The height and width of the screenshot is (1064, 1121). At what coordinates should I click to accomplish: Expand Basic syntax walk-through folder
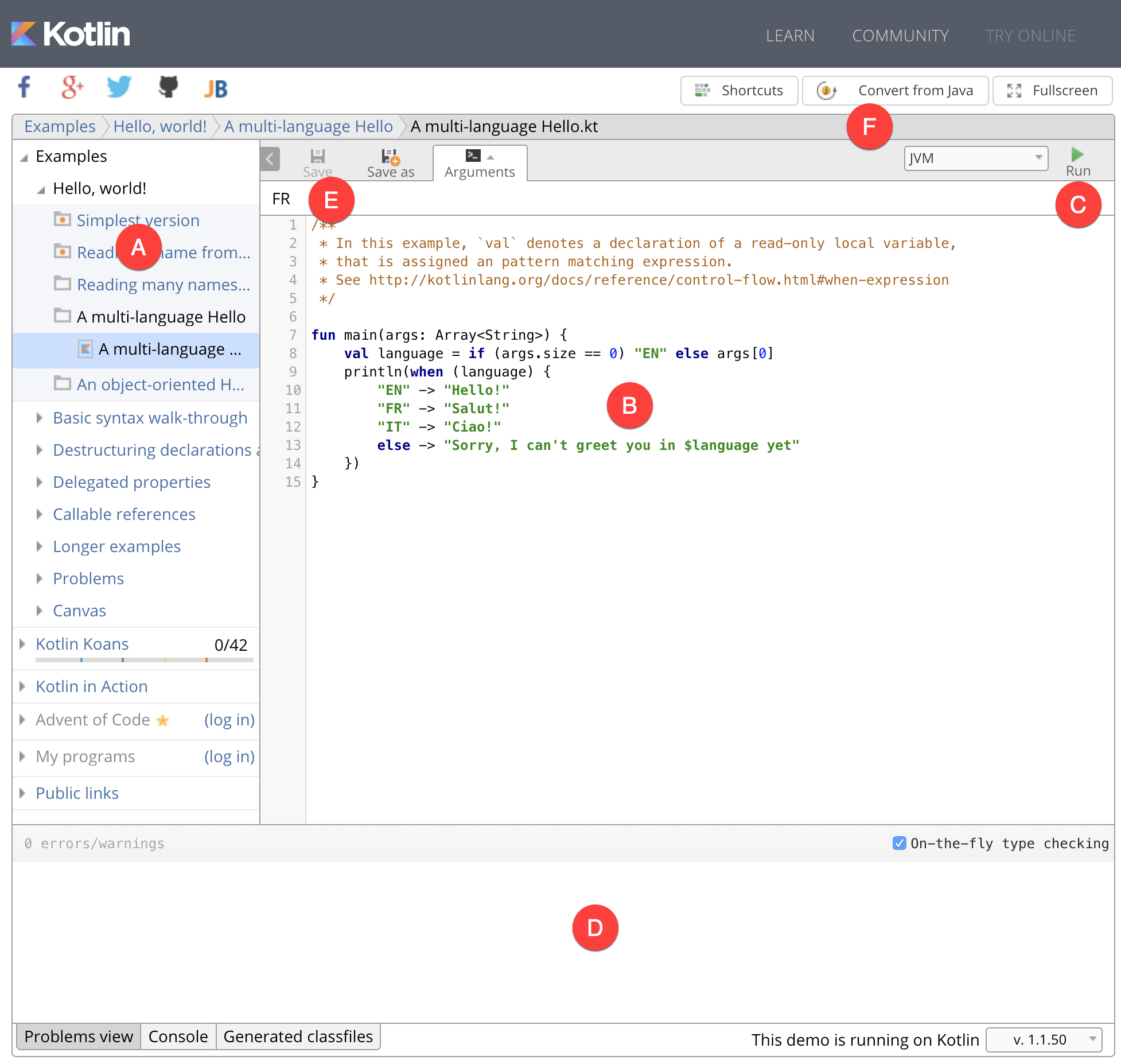40,418
